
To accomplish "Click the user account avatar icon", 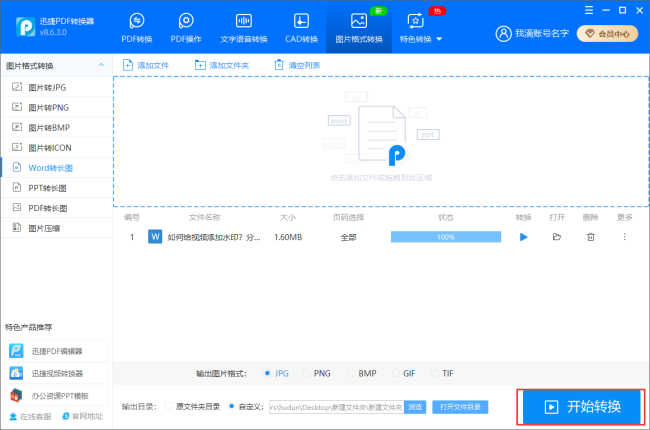I will [503, 34].
